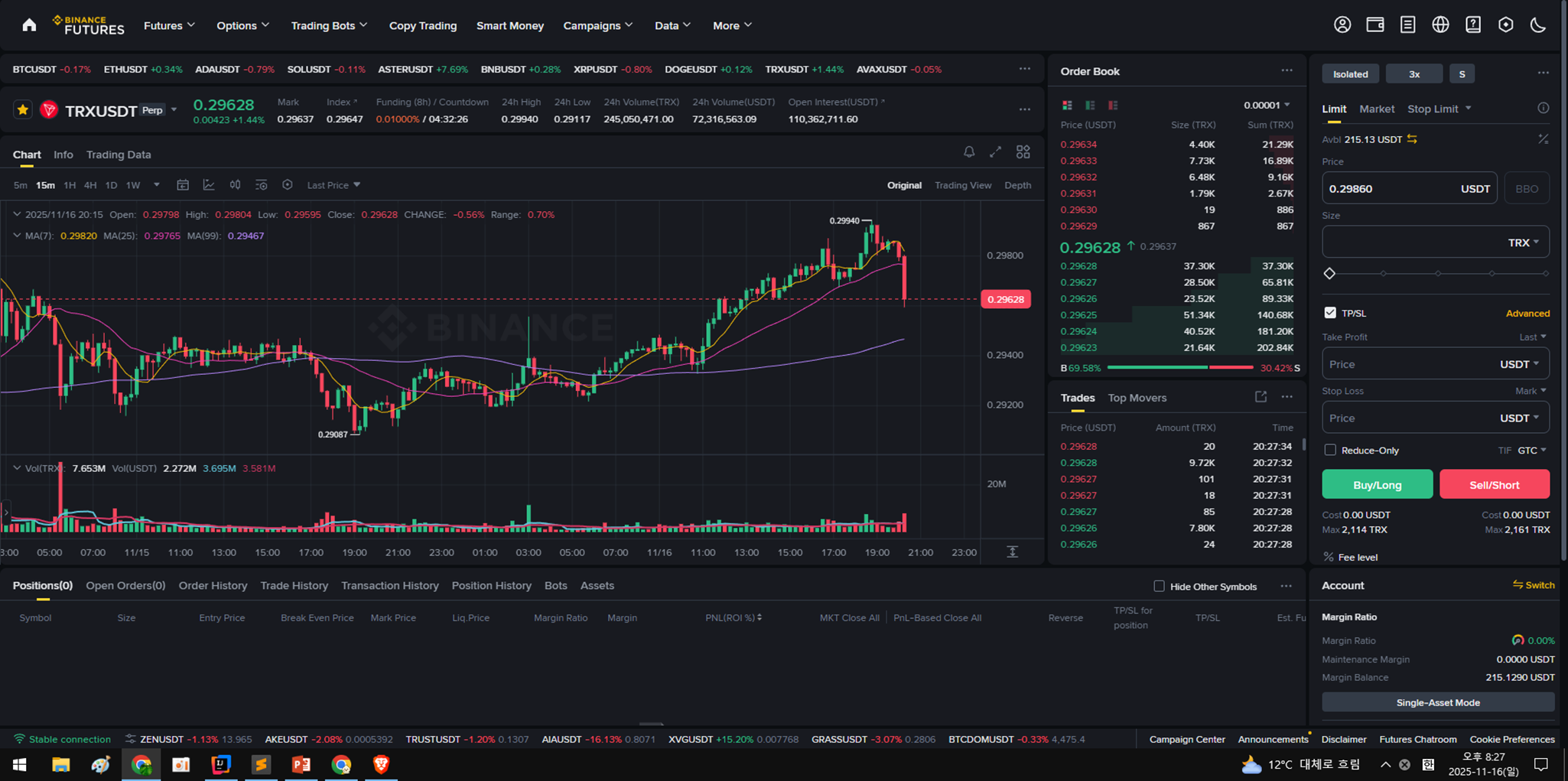
Task: Select the 1H timeframe
Action: pos(70,185)
